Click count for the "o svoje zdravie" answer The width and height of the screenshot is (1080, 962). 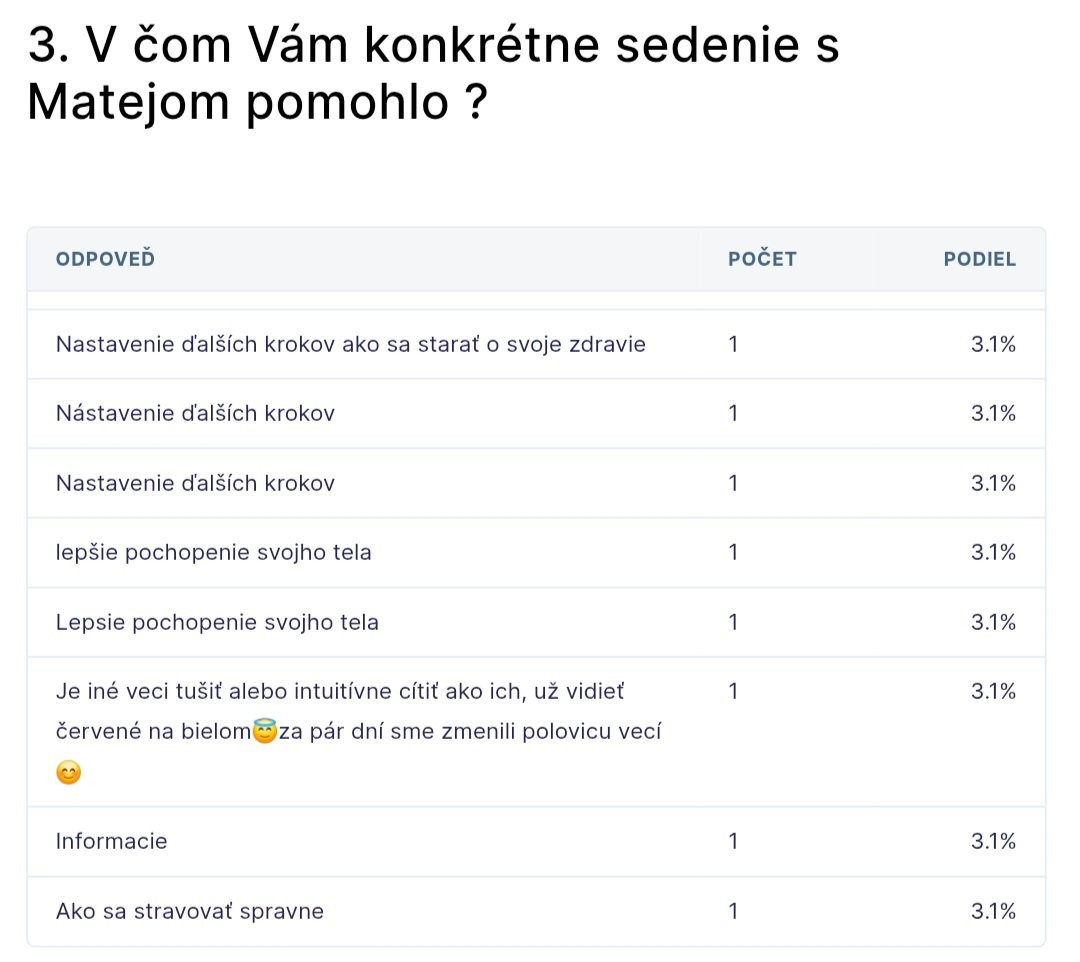pos(733,344)
